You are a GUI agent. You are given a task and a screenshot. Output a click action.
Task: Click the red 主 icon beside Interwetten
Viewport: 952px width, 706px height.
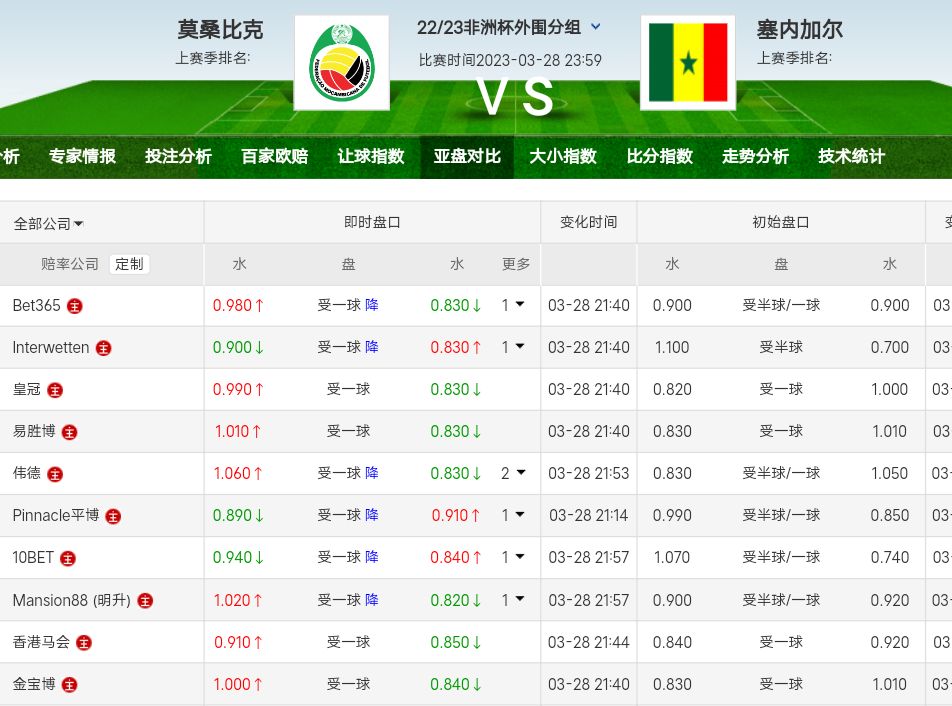(104, 348)
